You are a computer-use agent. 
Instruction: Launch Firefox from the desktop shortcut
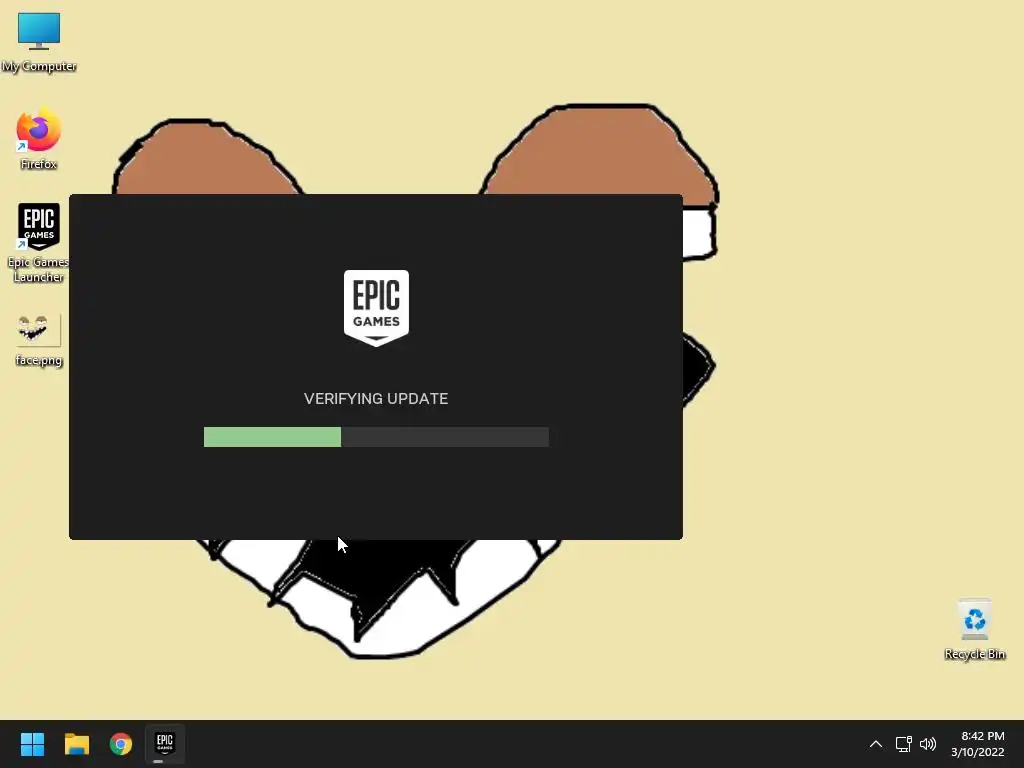tap(39, 138)
